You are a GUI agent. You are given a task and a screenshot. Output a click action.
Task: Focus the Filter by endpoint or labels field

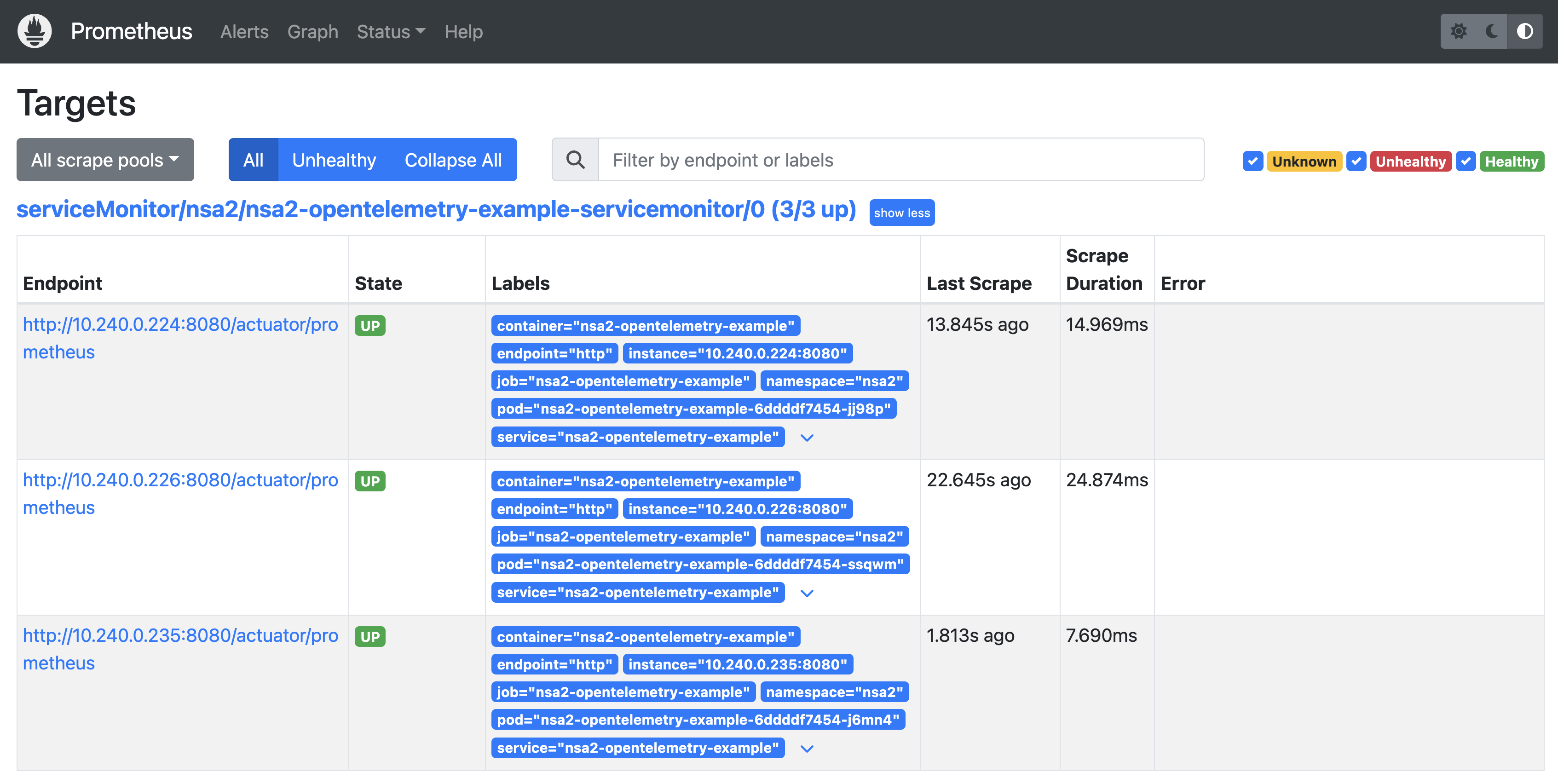coord(901,160)
